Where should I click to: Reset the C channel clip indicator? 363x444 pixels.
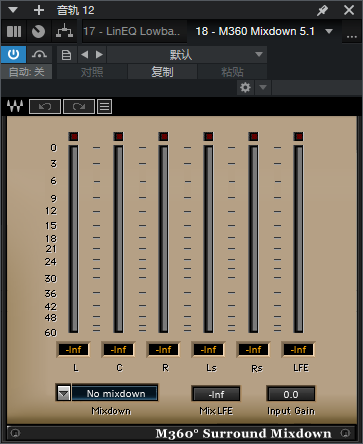[x=118, y=136]
